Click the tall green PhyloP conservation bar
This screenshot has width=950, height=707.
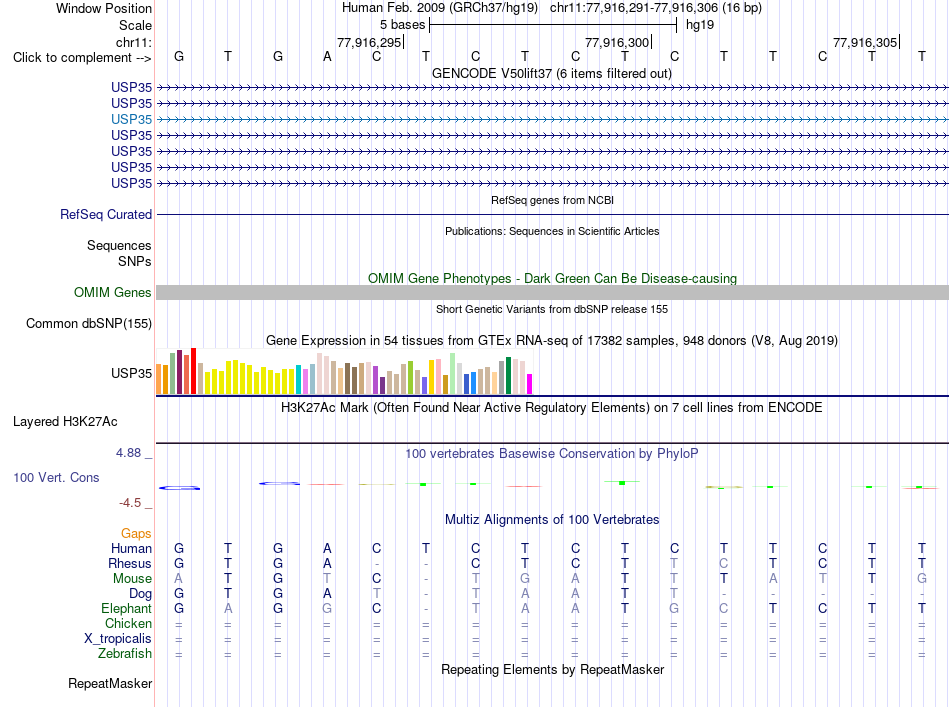click(x=622, y=483)
